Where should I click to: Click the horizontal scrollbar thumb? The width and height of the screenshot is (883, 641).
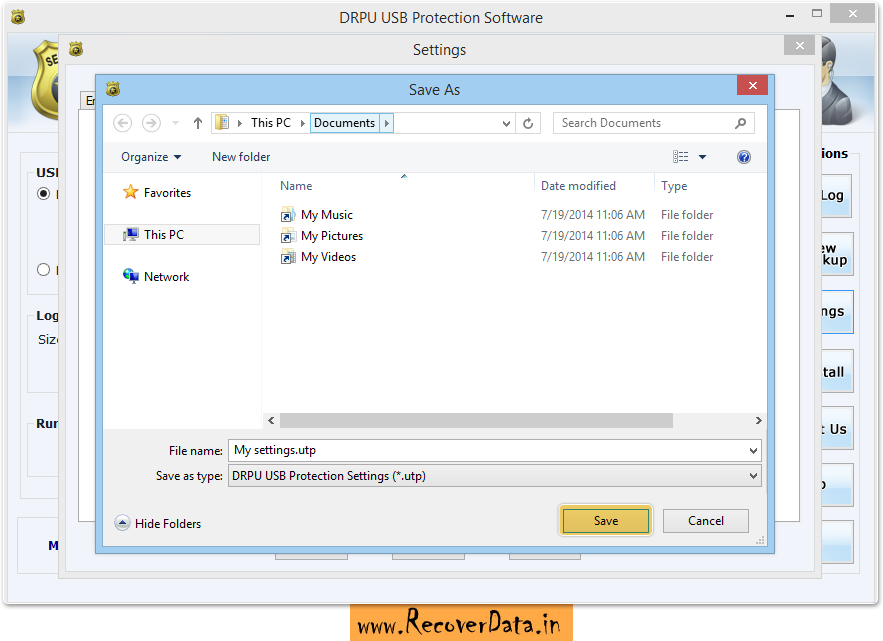(476, 420)
